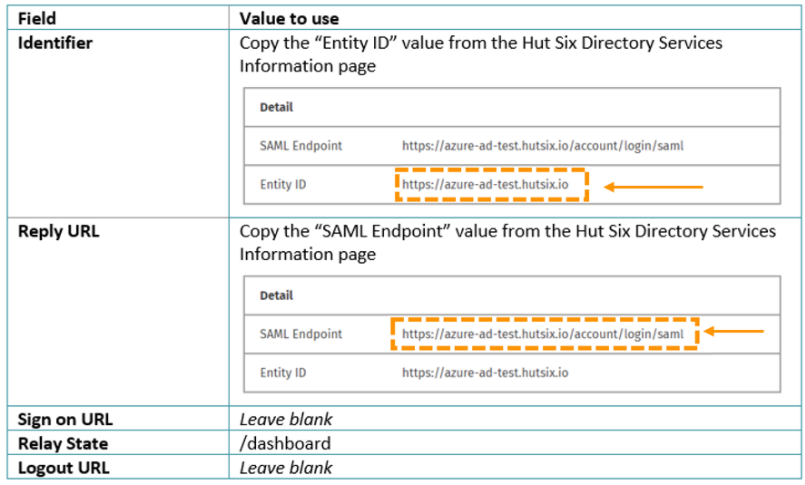Click the "Field" column header
The image size is (805, 485).
37,18
